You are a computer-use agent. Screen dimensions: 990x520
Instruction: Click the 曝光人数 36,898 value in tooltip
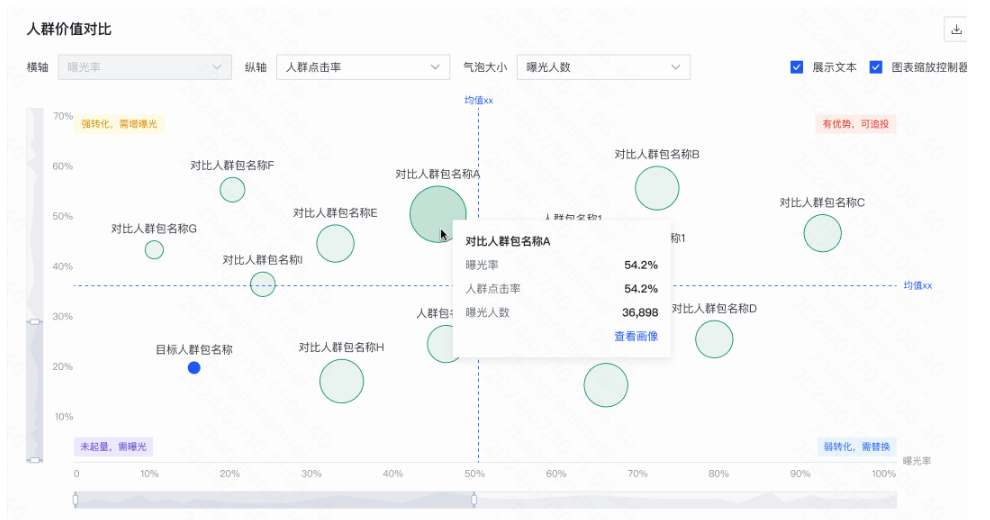(640, 312)
